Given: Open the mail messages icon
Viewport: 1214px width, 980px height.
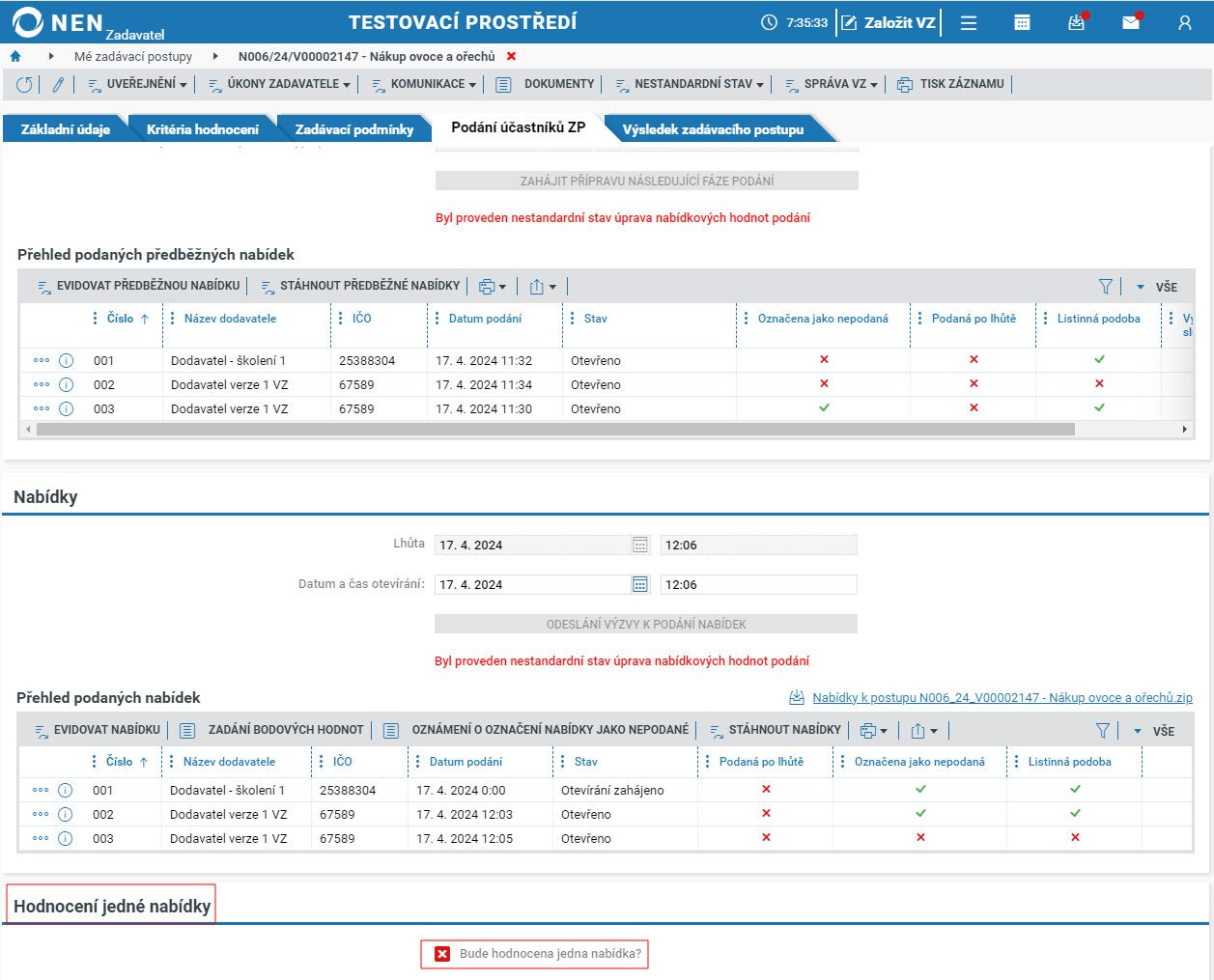Looking at the screenshot, I should (1131, 22).
